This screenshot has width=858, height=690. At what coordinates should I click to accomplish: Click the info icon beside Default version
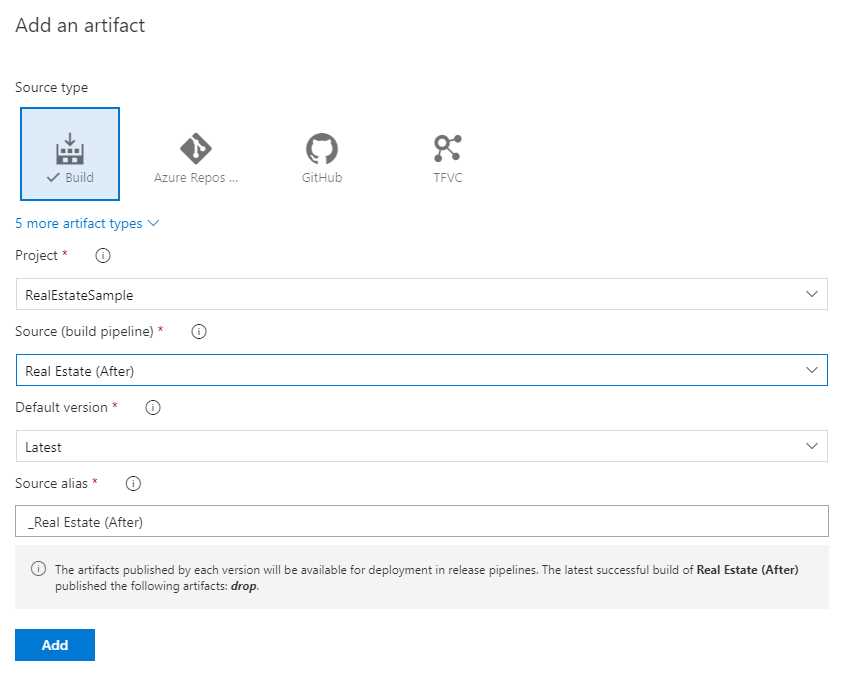[151, 407]
